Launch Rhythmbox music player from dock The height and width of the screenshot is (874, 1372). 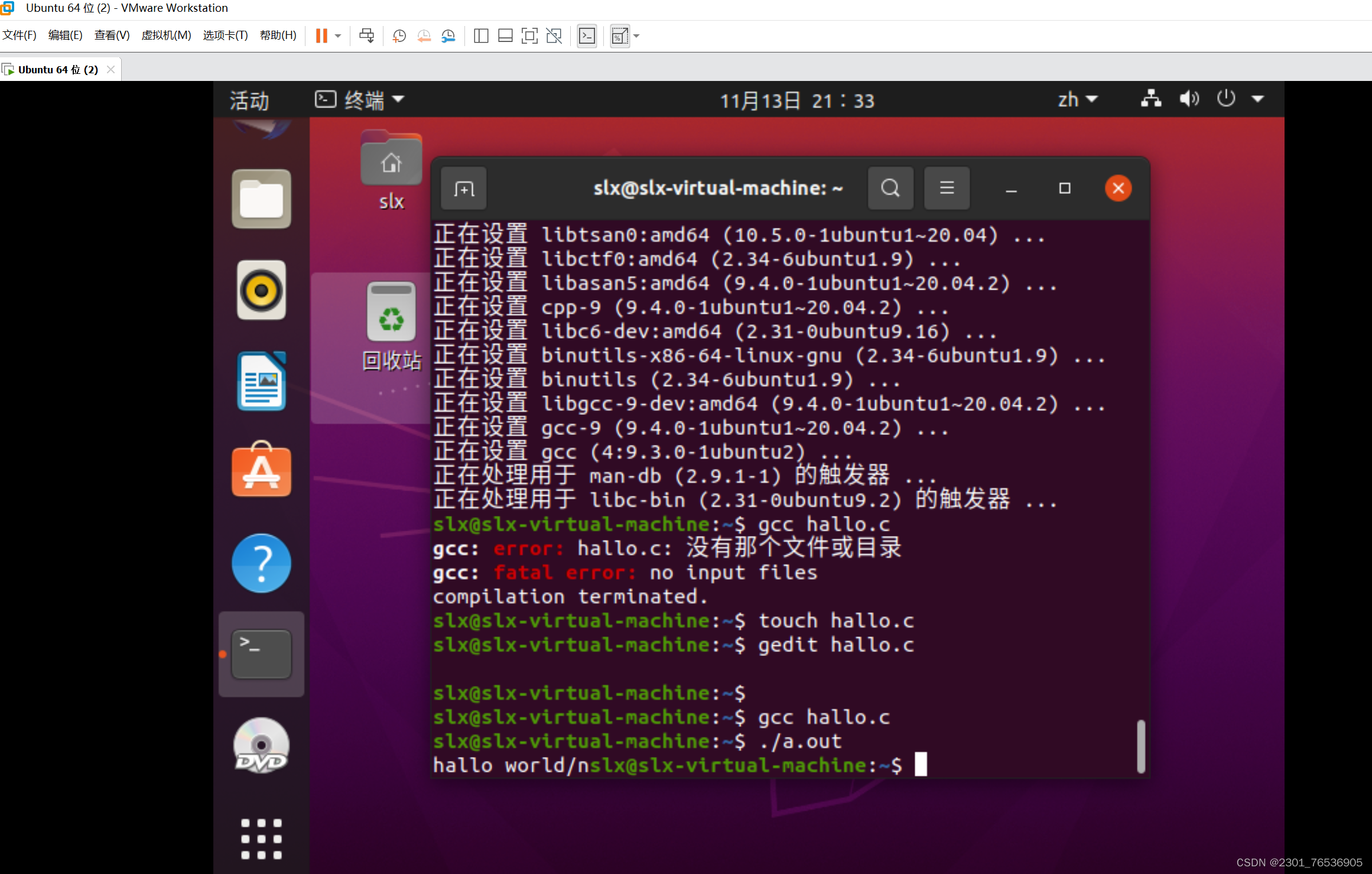click(x=261, y=290)
